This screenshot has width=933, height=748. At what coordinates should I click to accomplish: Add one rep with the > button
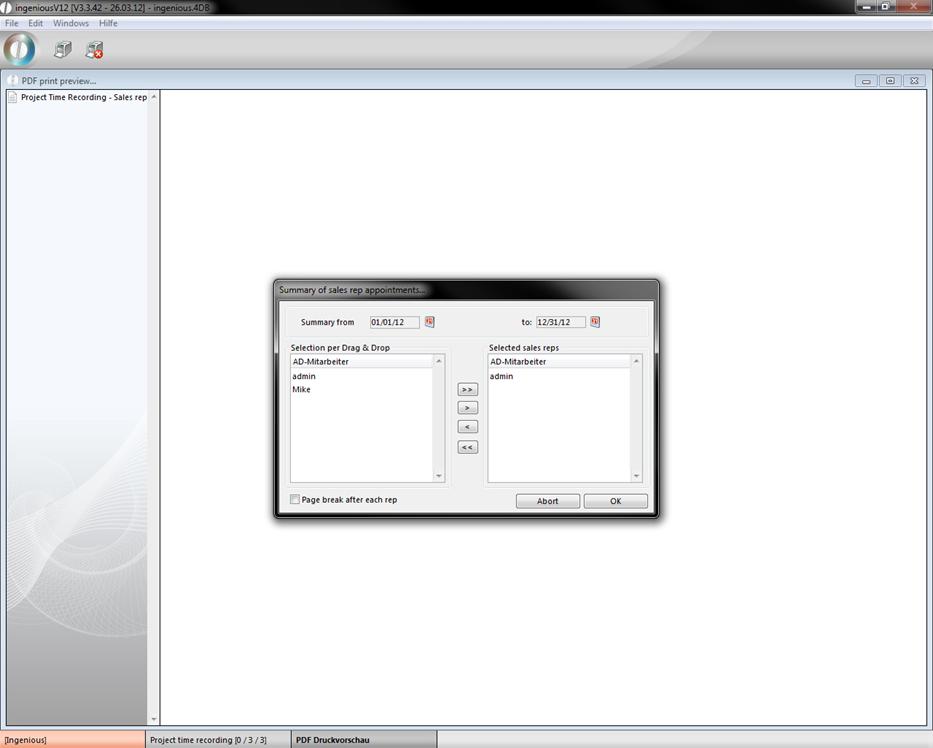pos(467,408)
